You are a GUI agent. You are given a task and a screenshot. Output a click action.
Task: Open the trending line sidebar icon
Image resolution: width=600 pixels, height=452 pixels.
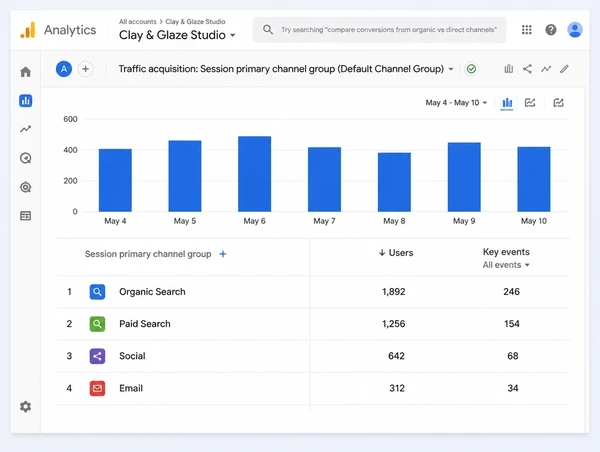tap(26, 129)
